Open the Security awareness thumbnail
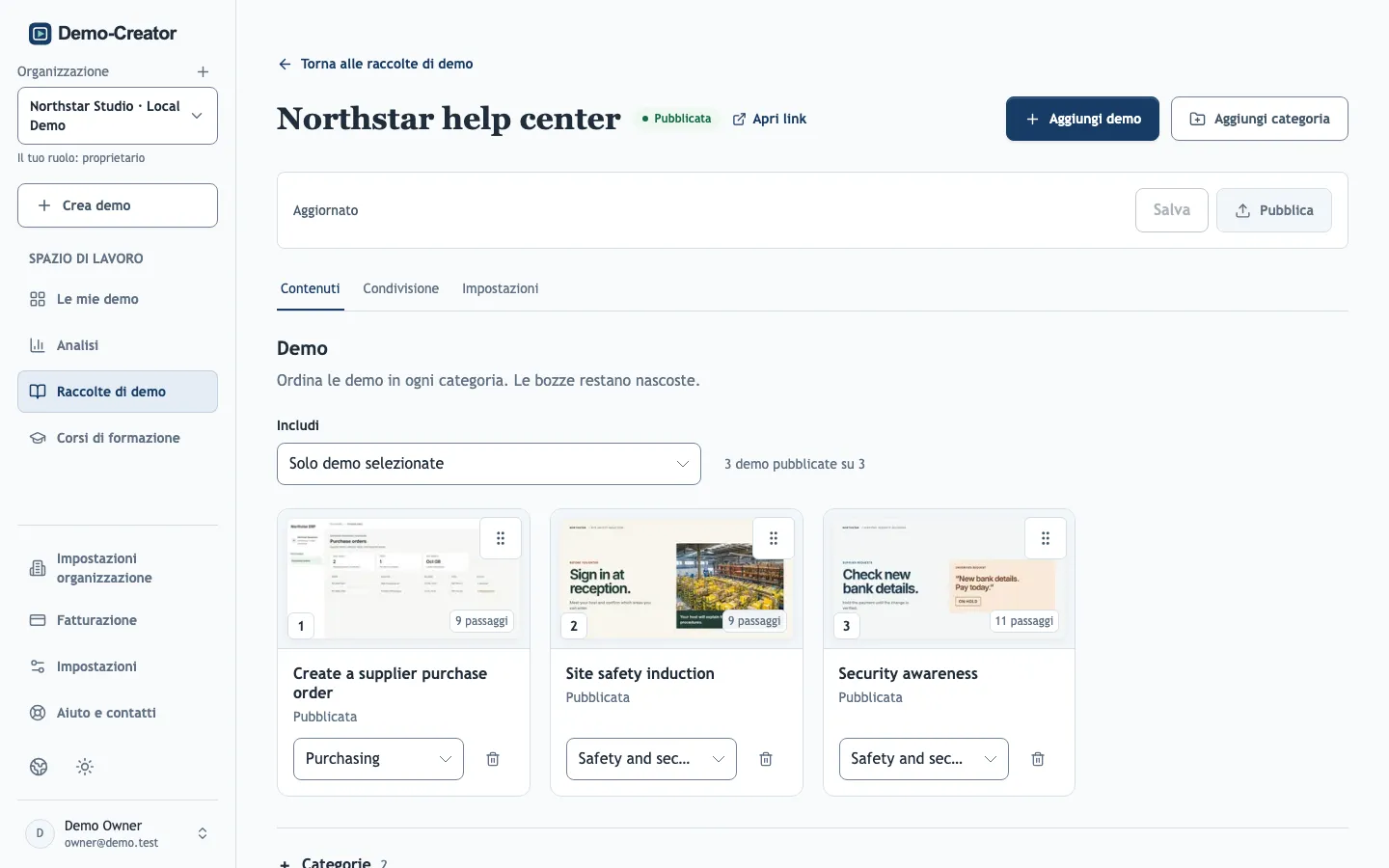 tap(949, 579)
